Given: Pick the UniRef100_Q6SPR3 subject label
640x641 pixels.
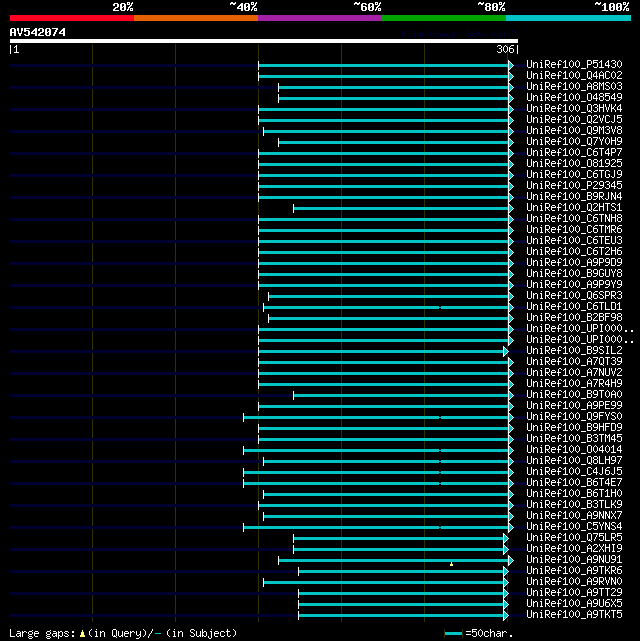Looking at the screenshot, I should coord(574,296).
